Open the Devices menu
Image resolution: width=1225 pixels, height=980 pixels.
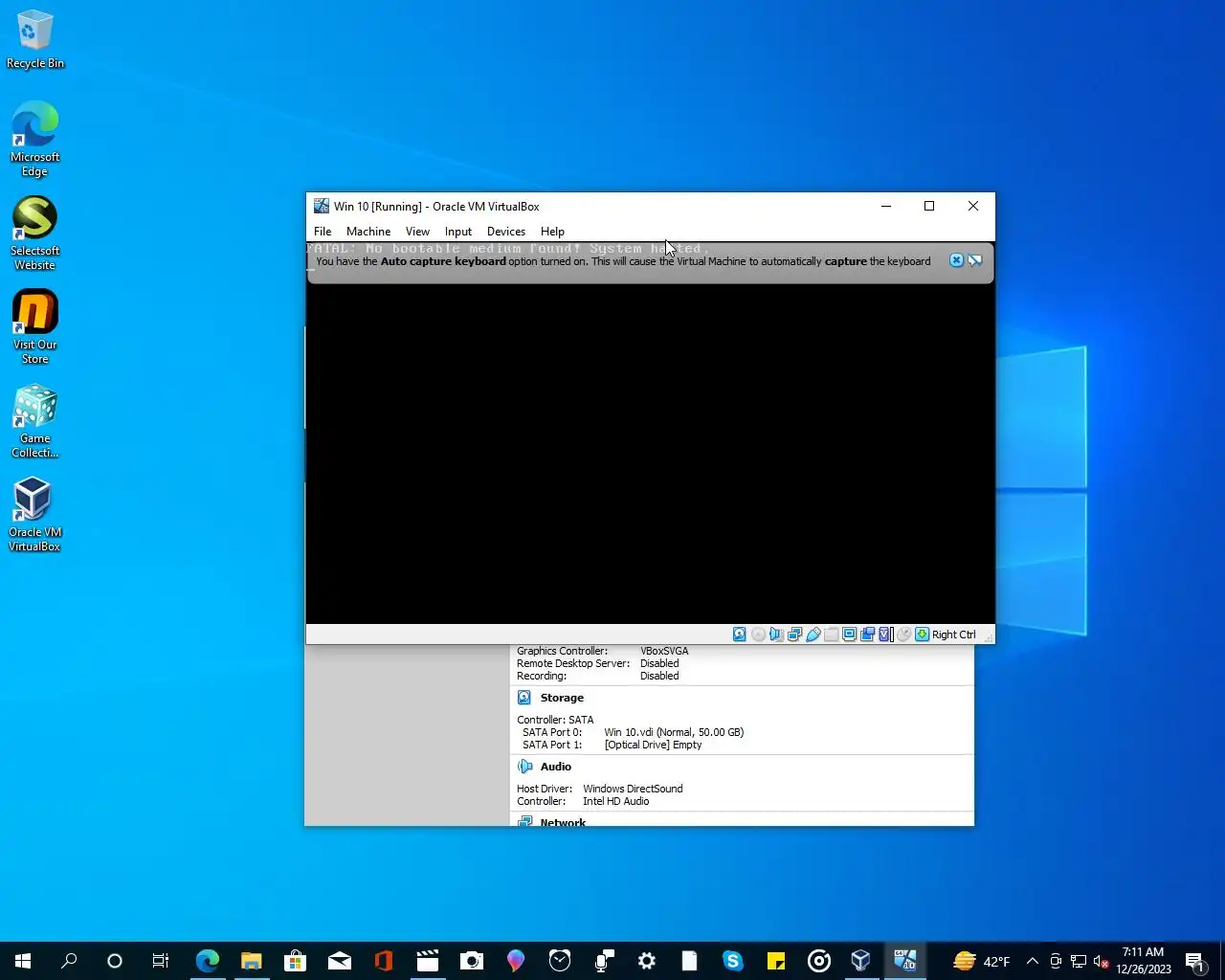point(506,232)
